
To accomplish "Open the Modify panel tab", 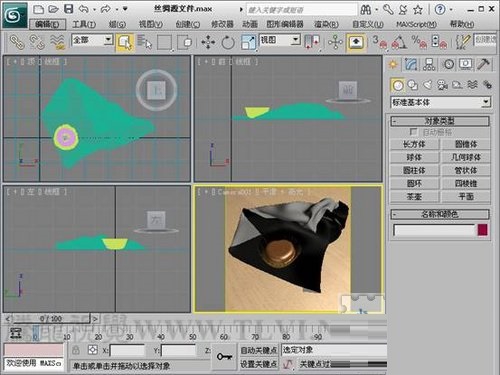I will 411,64.
